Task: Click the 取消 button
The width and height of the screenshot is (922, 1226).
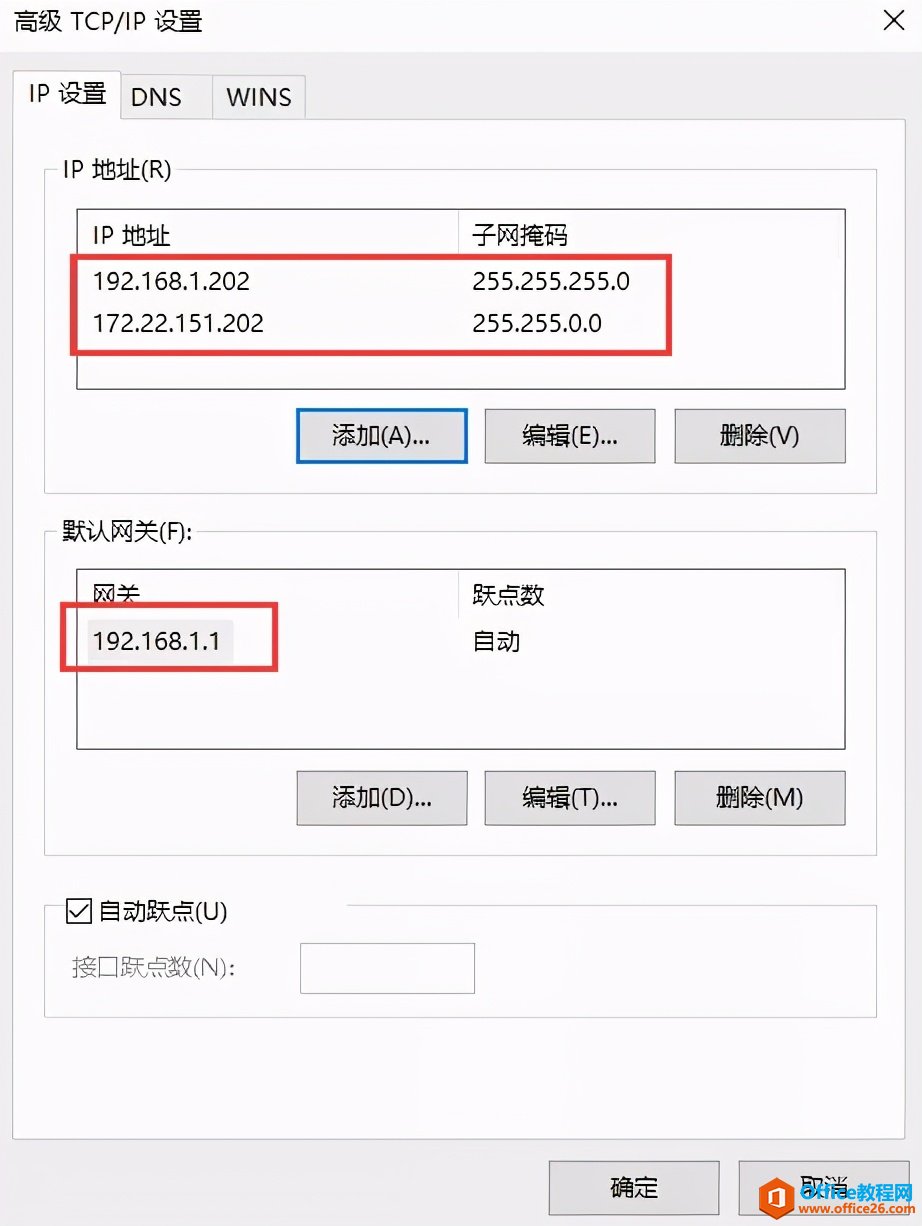Action: coord(824,1187)
